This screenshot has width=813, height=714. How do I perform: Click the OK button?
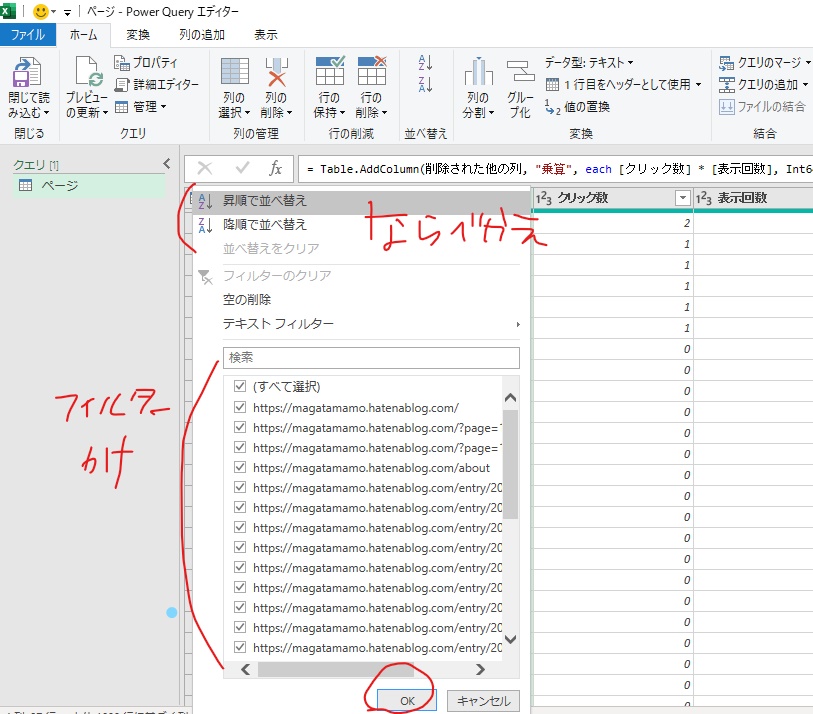point(407,701)
